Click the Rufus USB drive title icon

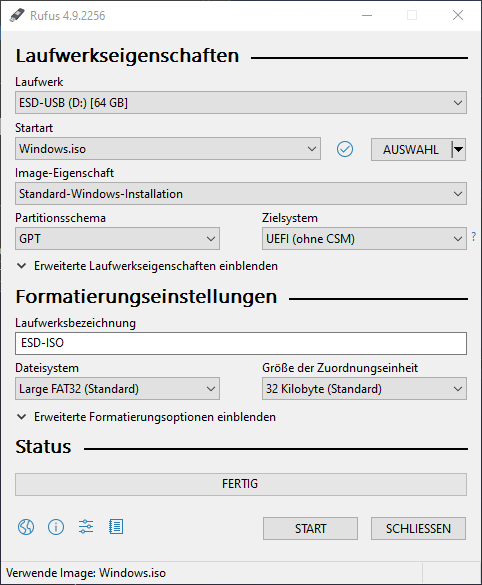pyautogui.click(x=16, y=15)
